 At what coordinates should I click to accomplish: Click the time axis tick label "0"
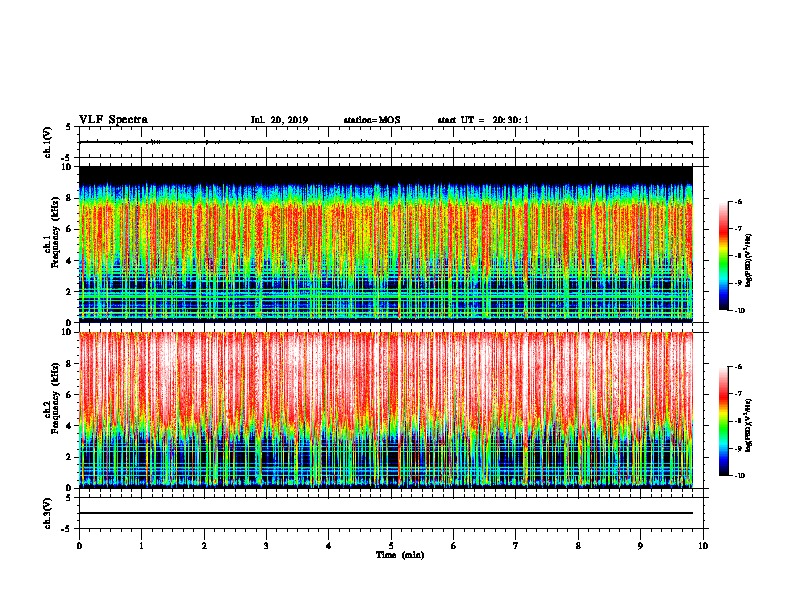79,546
